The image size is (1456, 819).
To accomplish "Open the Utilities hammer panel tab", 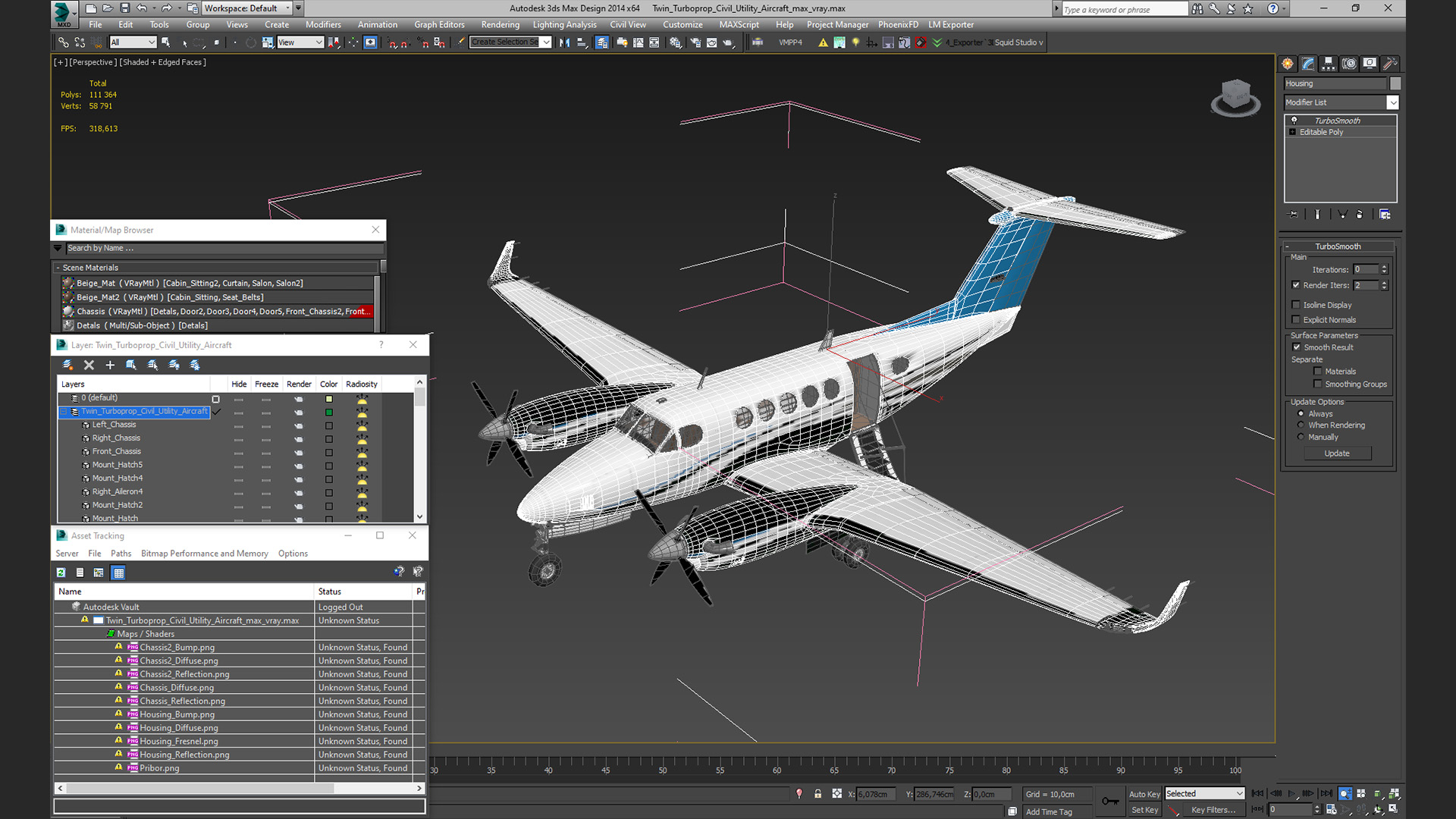I will pos(1390,64).
